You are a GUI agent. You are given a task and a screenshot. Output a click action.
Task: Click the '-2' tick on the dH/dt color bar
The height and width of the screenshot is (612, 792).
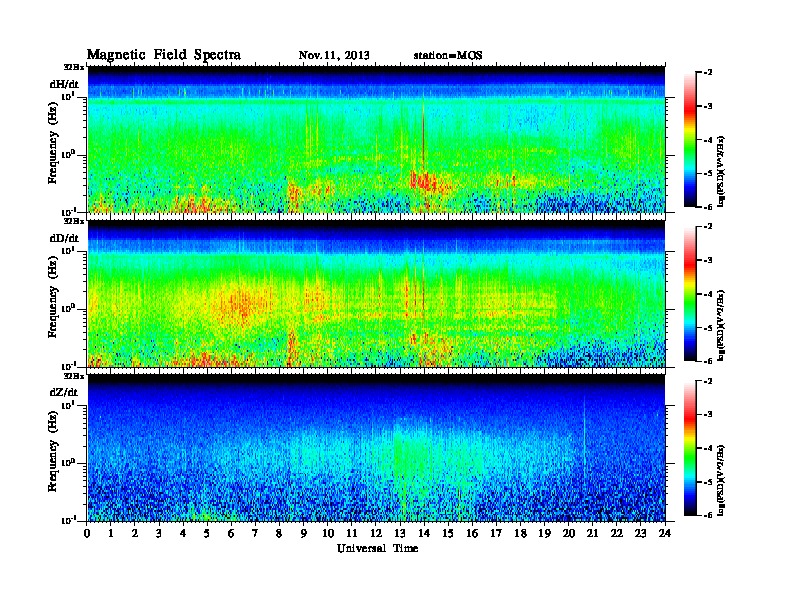coord(708,73)
